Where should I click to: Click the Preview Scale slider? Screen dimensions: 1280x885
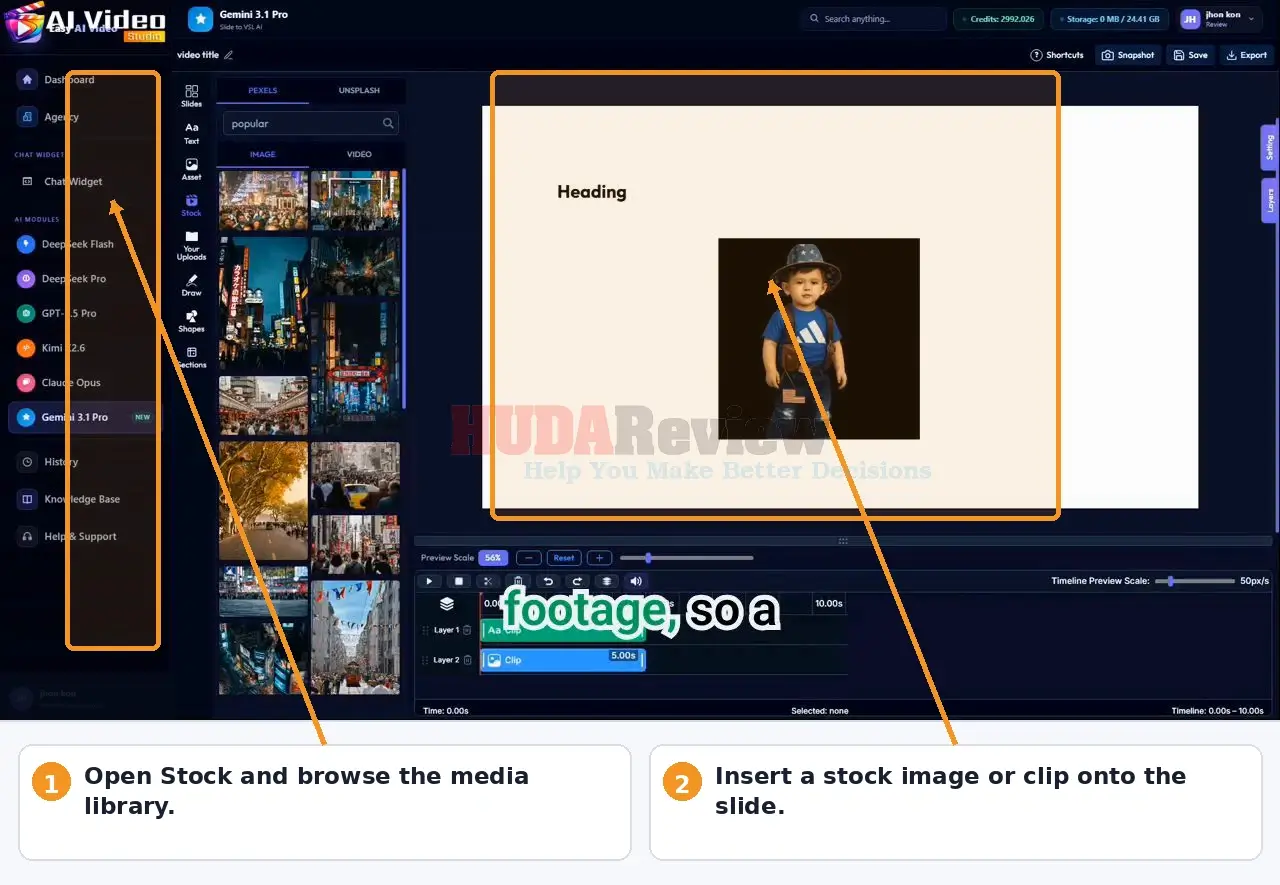pos(686,558)
